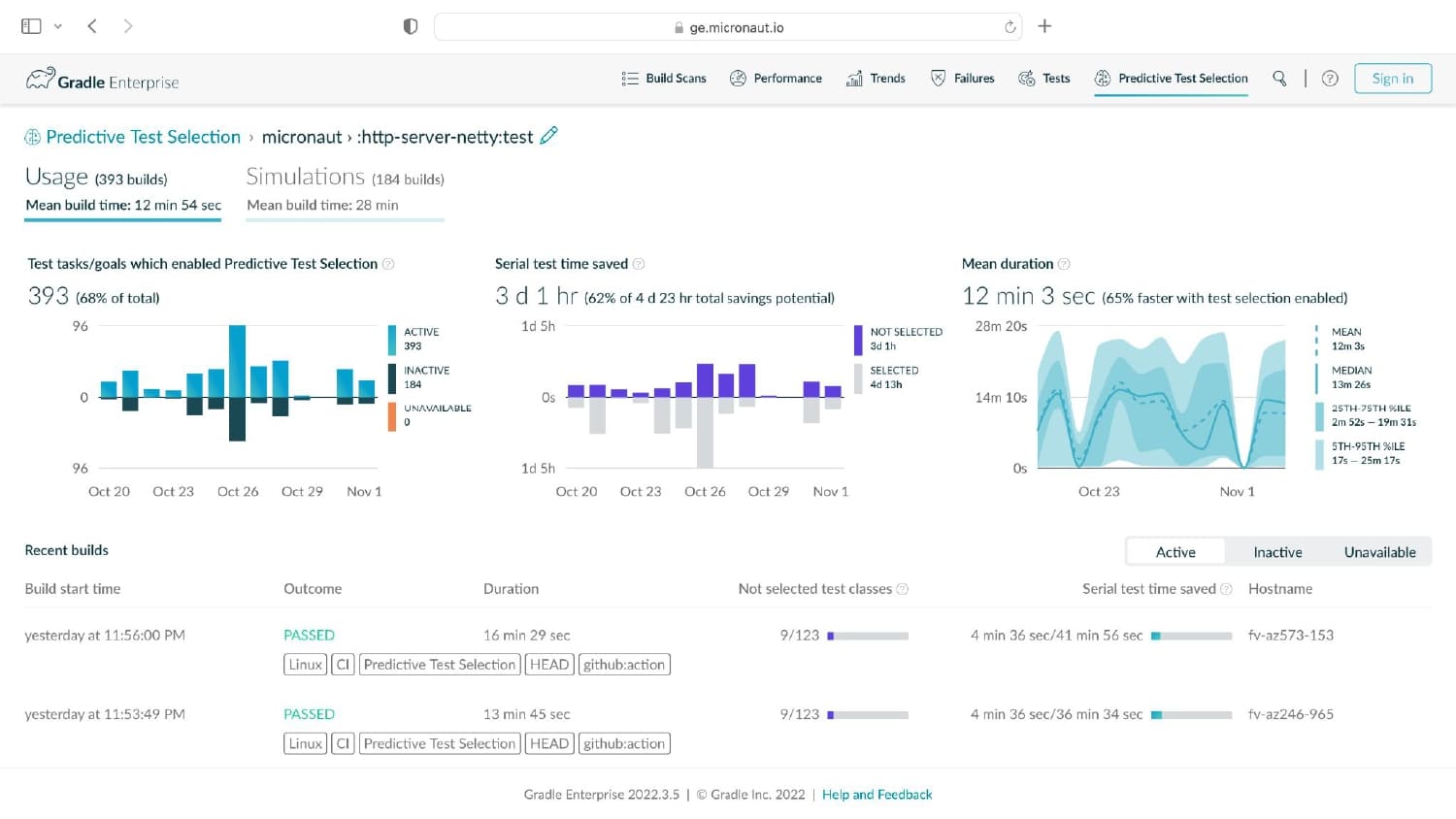Go to the Failures page
Viewport: 1456px width, 819px height.
(962, 79)
